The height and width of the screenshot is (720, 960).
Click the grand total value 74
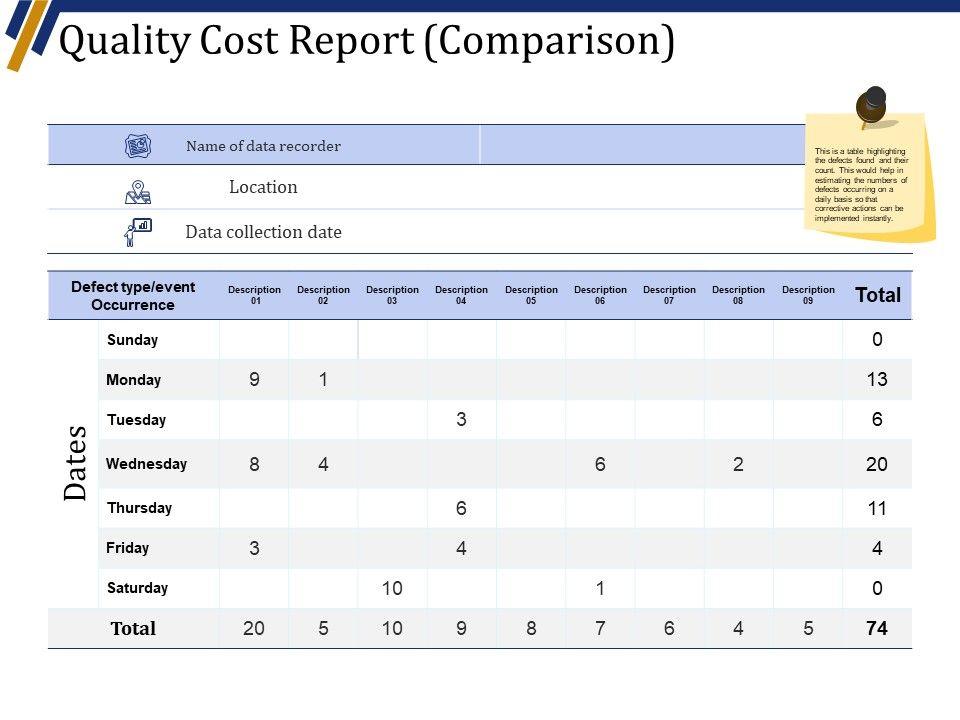click(877, 629)
